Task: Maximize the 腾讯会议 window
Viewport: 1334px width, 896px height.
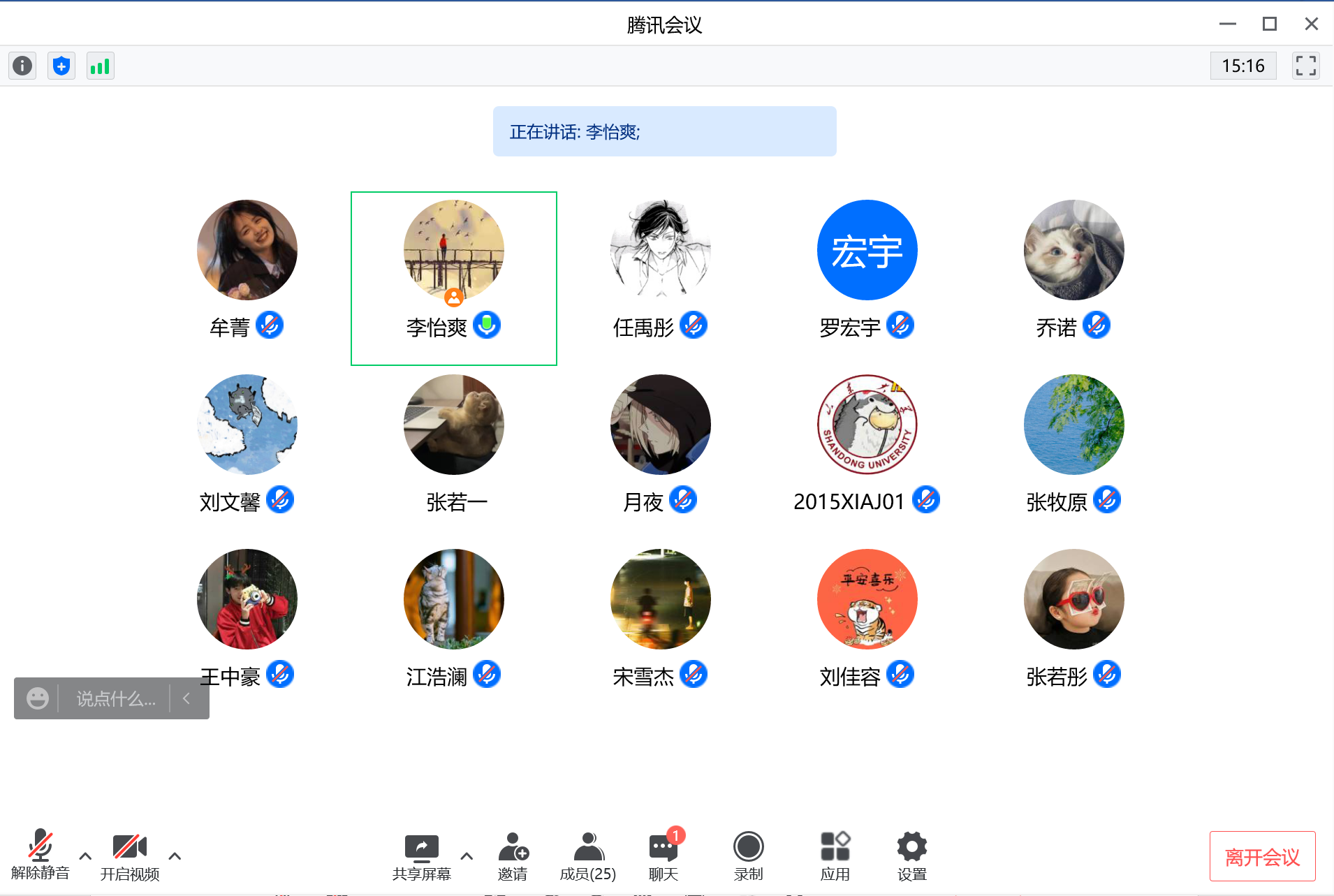Action: (1270, 24)
